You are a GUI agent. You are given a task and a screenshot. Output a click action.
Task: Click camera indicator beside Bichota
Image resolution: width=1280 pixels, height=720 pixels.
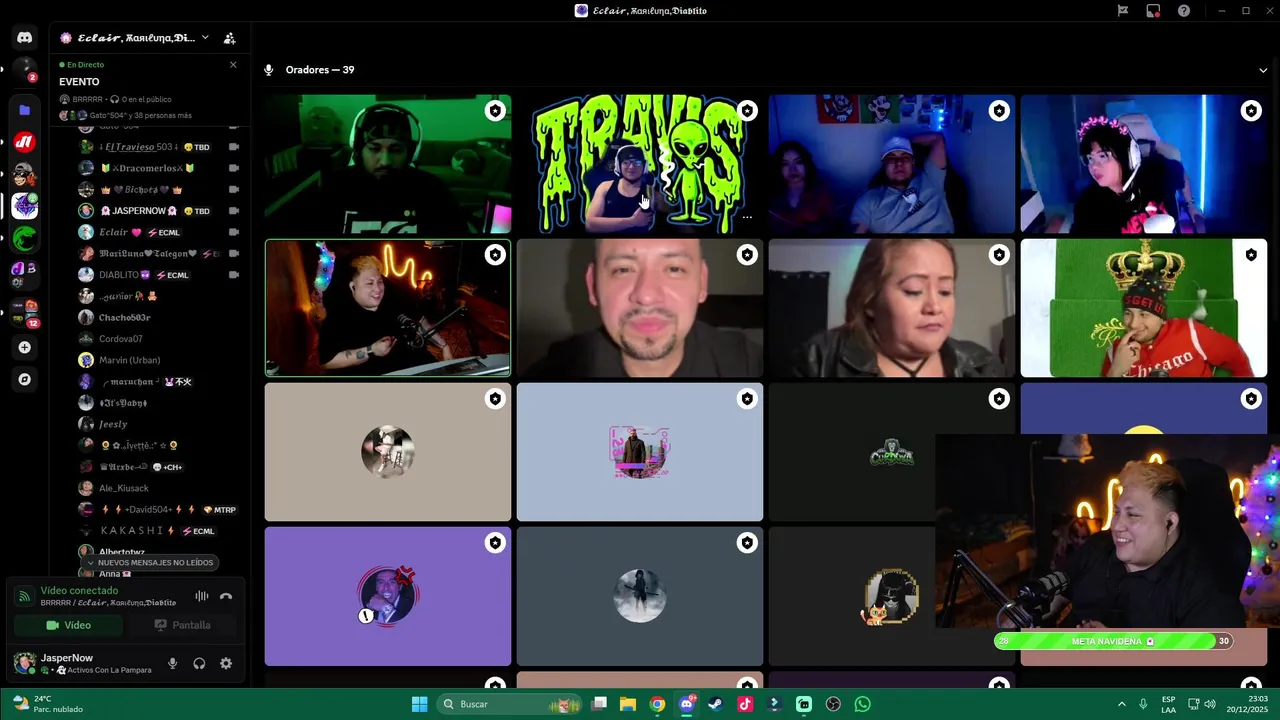(234, 189)
